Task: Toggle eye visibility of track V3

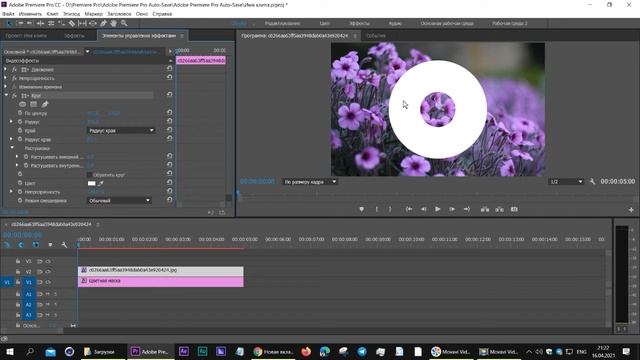Action: (x=48, y=261)
